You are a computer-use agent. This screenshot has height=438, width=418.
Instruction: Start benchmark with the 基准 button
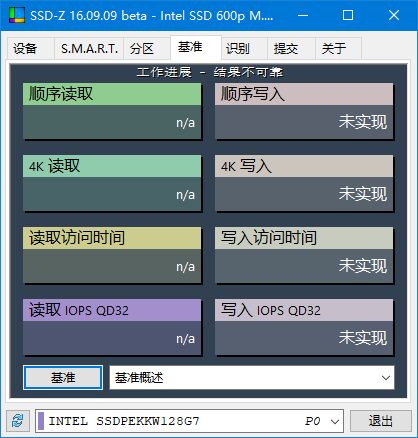coord(63,378)
